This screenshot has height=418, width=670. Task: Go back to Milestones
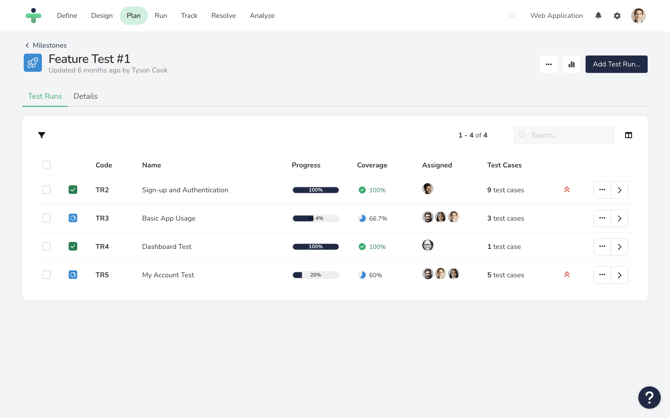click(46, 45)
